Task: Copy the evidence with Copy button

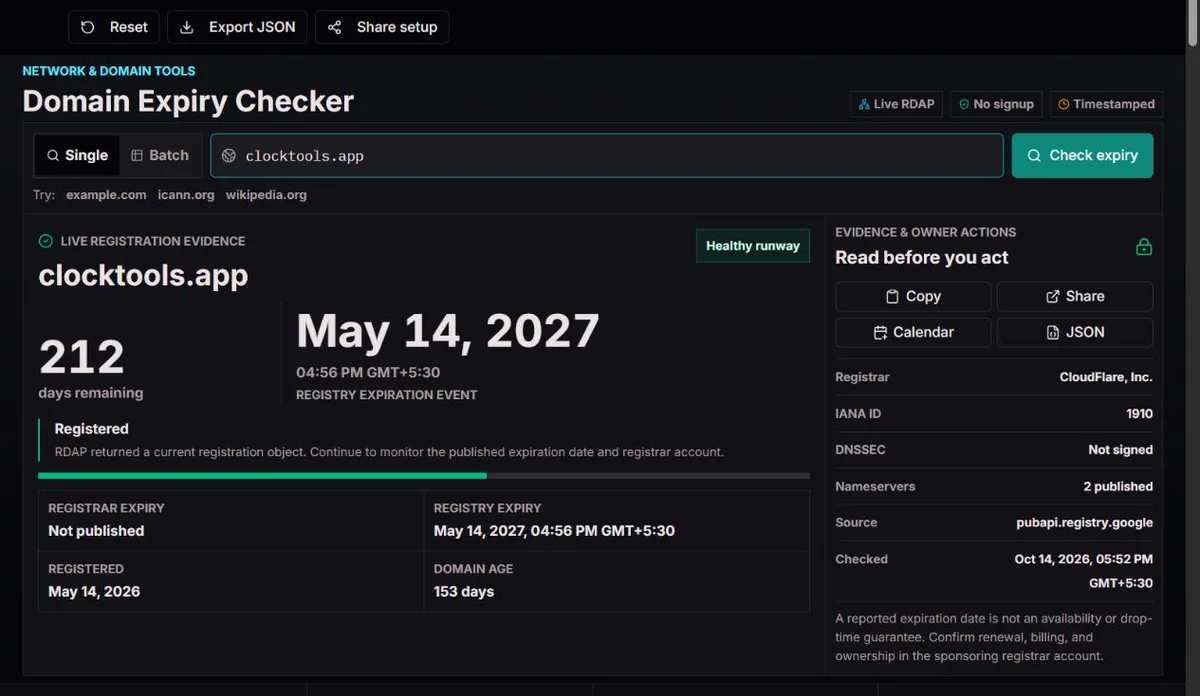Action: (x=913, y=296)
